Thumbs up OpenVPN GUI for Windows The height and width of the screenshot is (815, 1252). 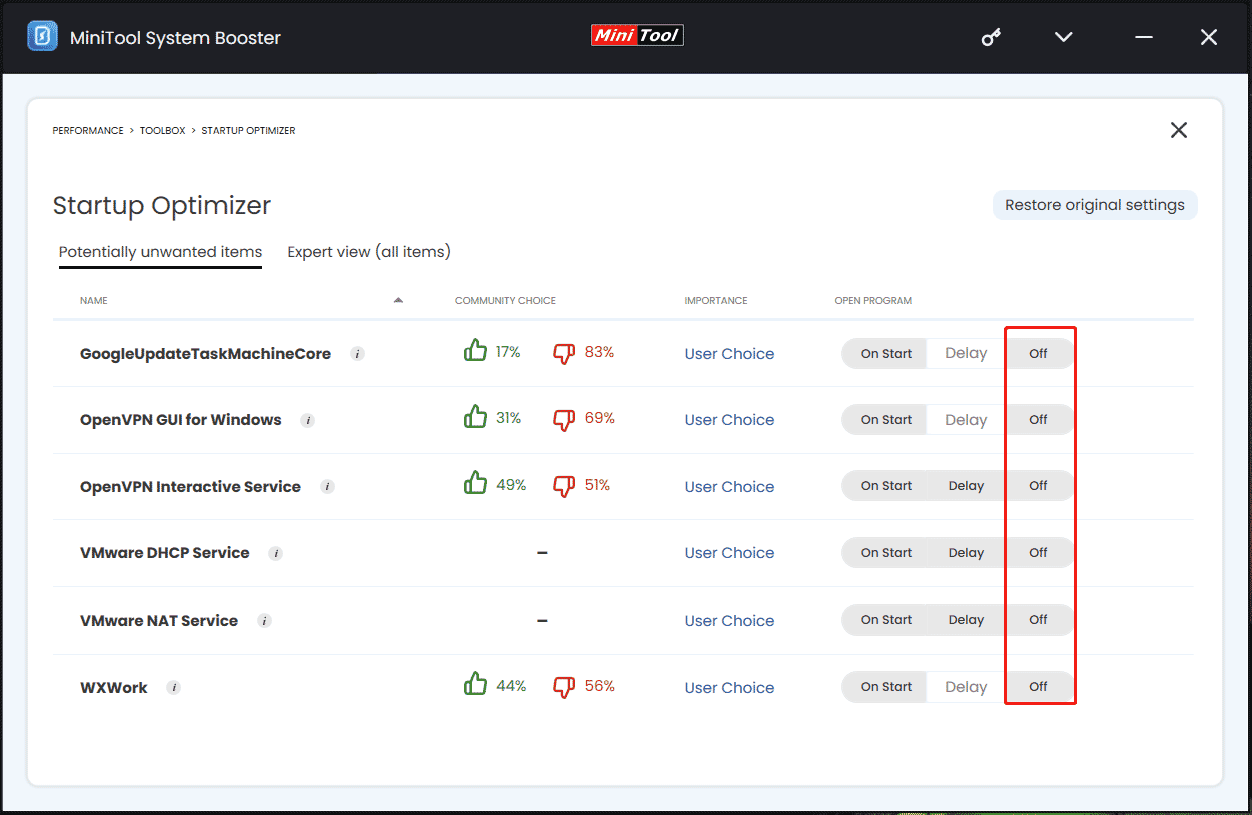click(x=475, y=418)
